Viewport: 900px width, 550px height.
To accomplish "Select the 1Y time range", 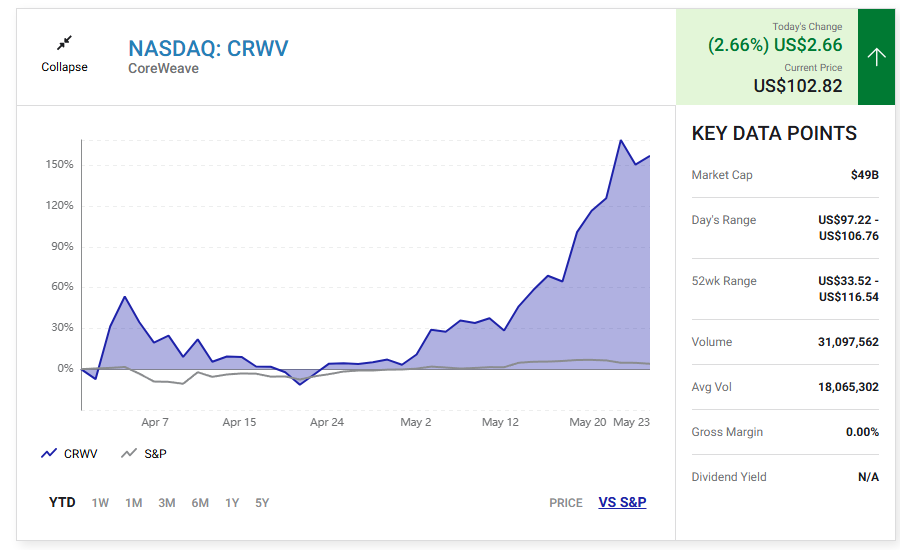I will pos(232,503).
